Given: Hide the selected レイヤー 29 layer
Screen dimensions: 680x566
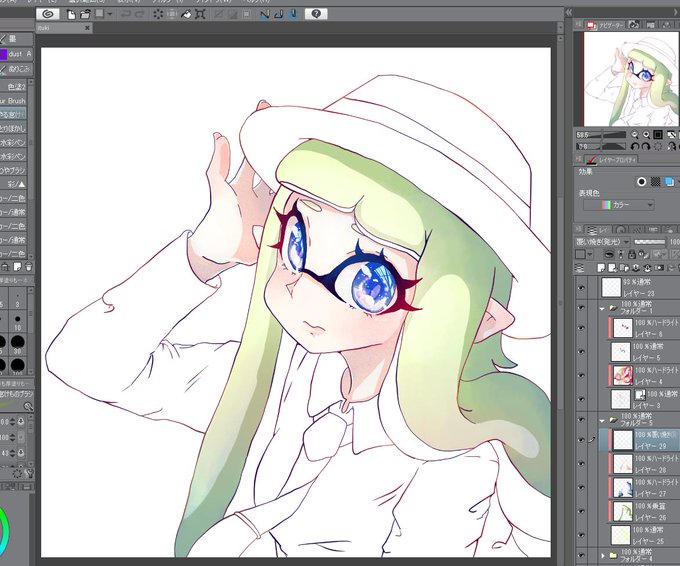Looking at the screenshot, I should 582,440.
